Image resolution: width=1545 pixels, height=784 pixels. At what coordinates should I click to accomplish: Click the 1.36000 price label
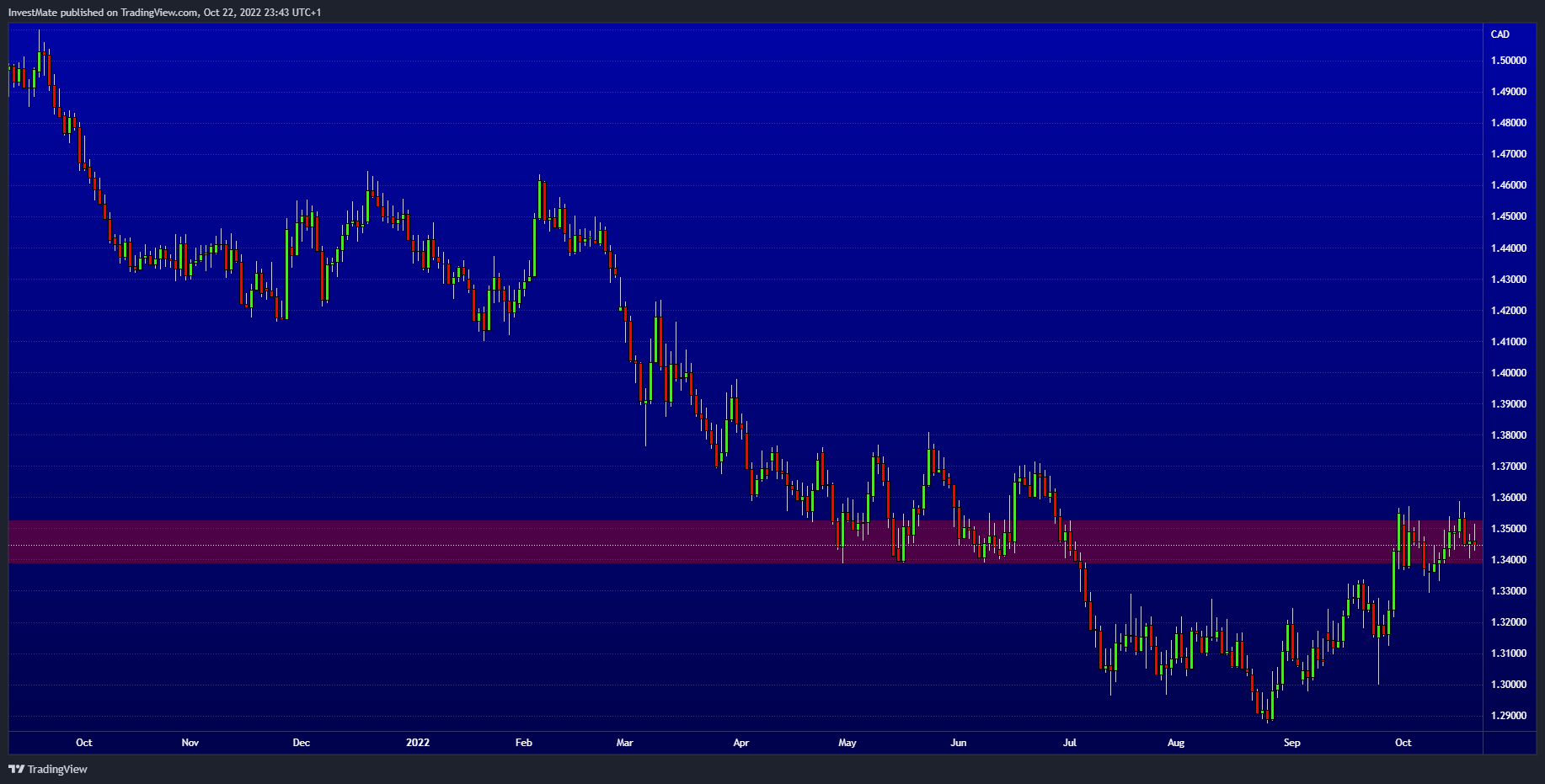click(1509, 498)
